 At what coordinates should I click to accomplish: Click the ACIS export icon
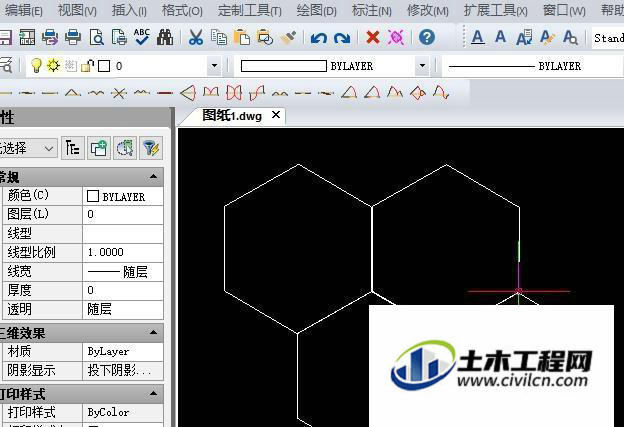tap(27, 37)
